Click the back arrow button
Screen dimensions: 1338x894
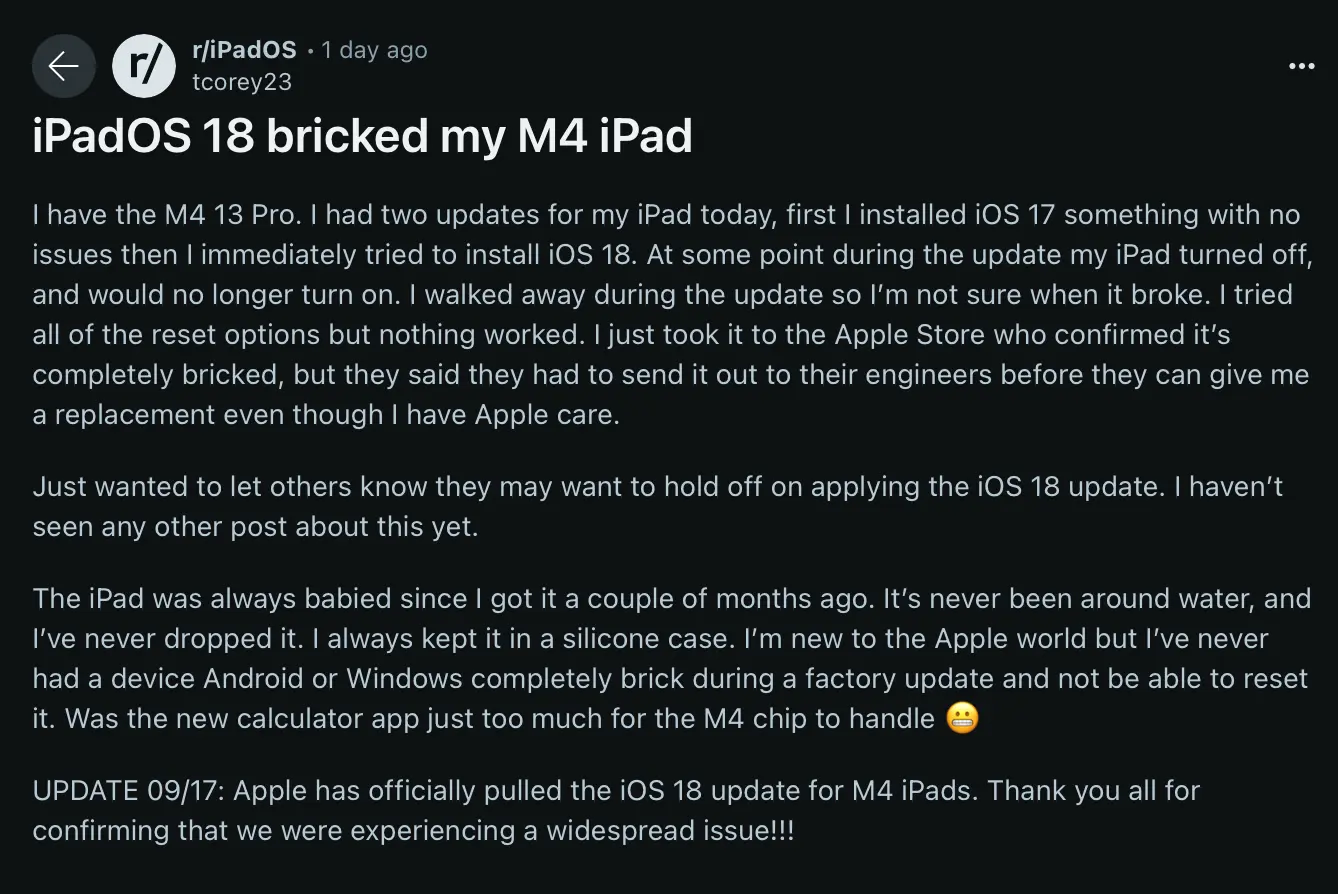(64, 66)
